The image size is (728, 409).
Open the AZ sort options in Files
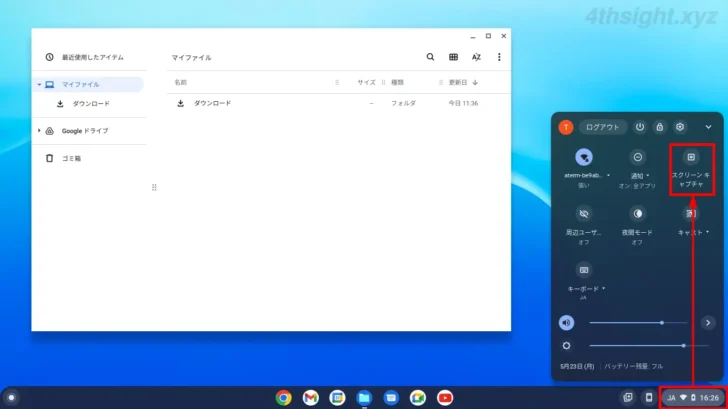click(476, 57)
